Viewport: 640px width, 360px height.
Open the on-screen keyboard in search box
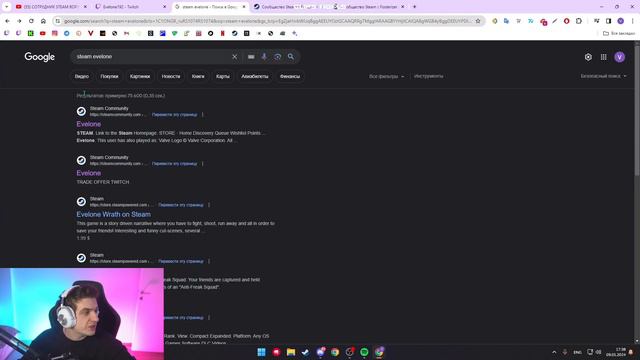[251, 57]
